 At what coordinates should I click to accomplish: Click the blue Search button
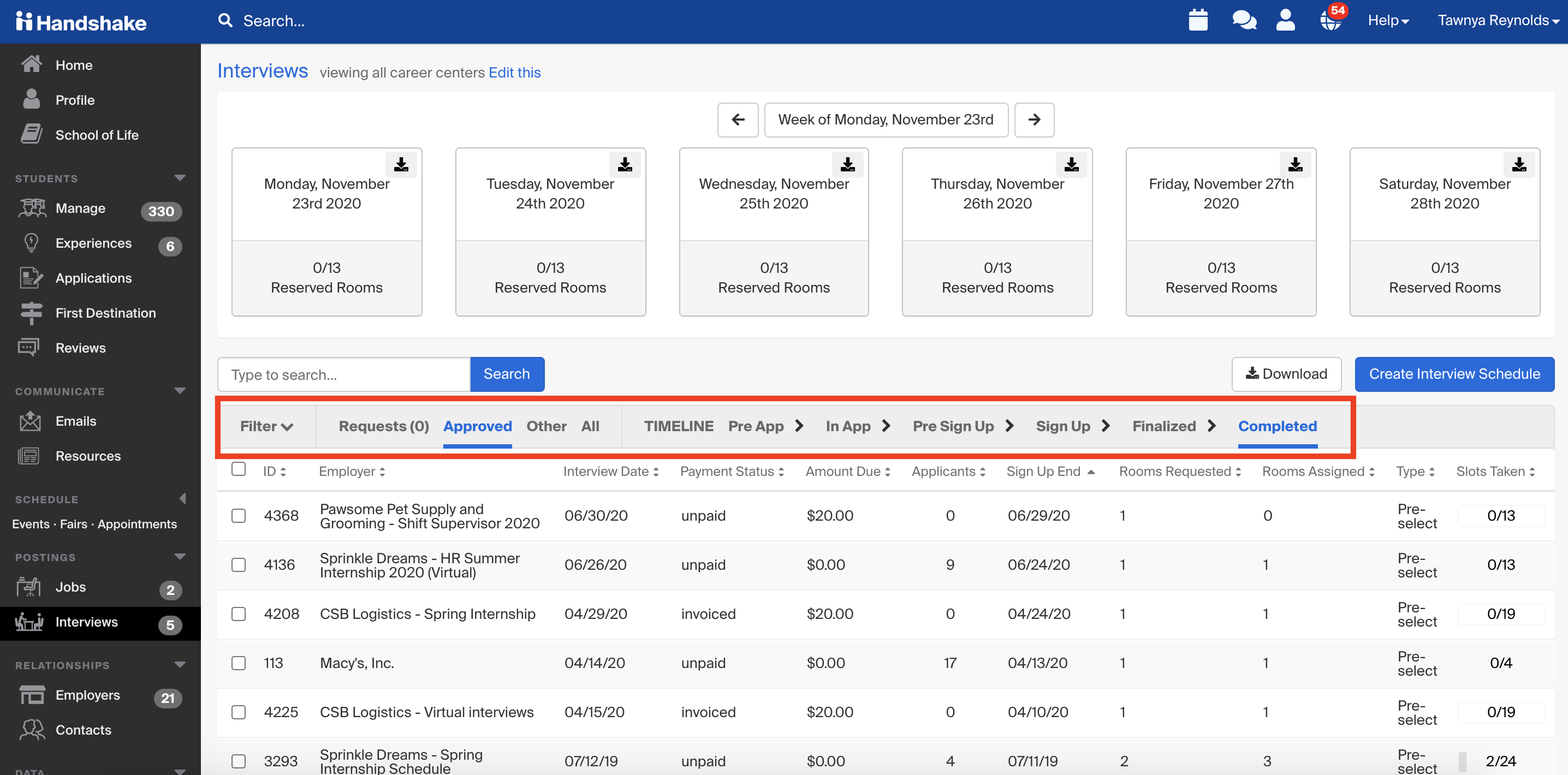[507, 374]
